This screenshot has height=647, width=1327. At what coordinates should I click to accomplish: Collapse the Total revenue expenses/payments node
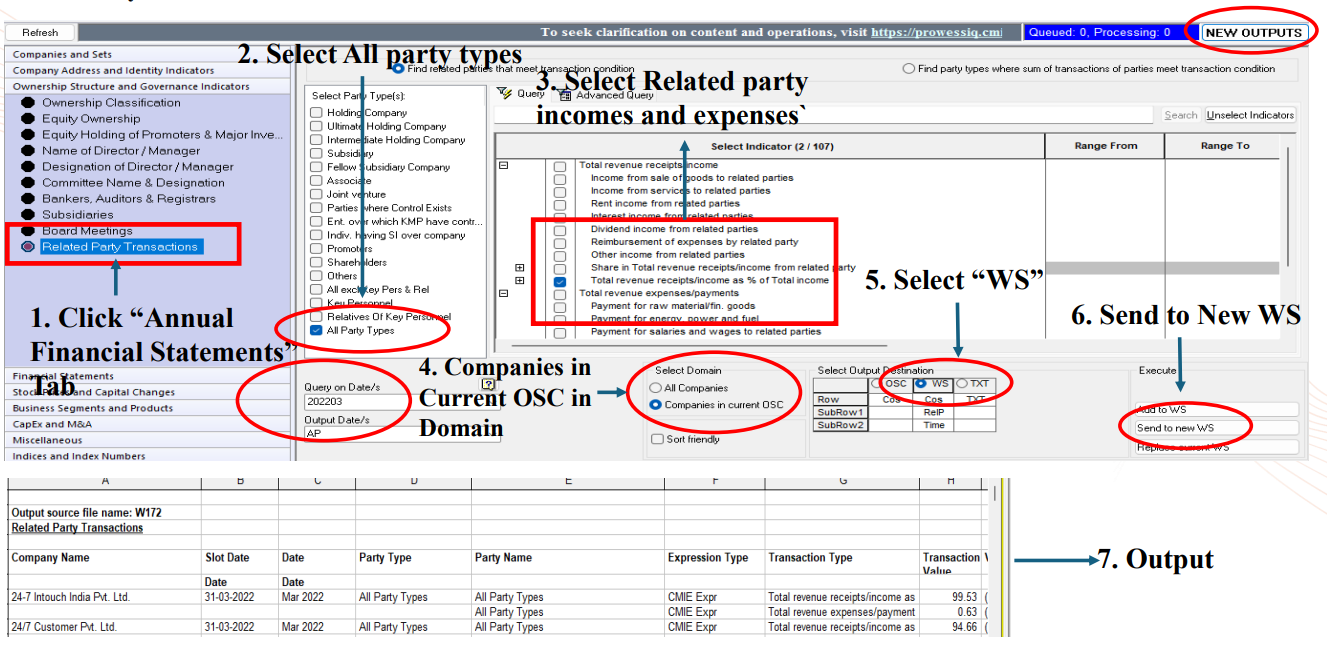pyautogui.click(x=503, y=294)
